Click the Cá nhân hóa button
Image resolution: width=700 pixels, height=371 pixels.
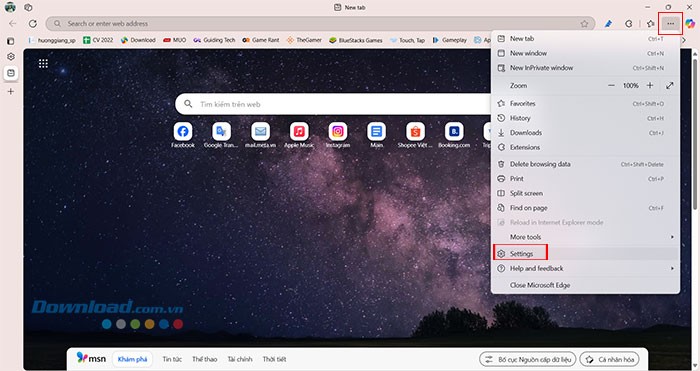point(609,359)
